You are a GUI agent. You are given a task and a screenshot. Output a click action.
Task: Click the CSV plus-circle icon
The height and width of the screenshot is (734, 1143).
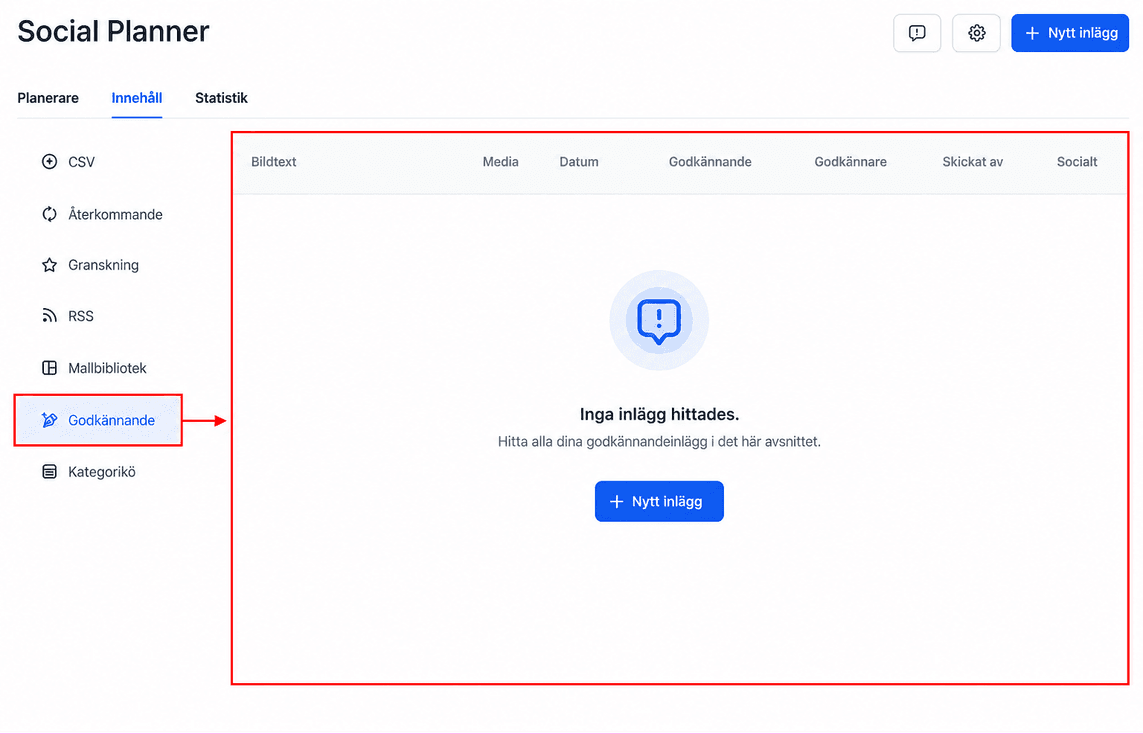point(49,162)
